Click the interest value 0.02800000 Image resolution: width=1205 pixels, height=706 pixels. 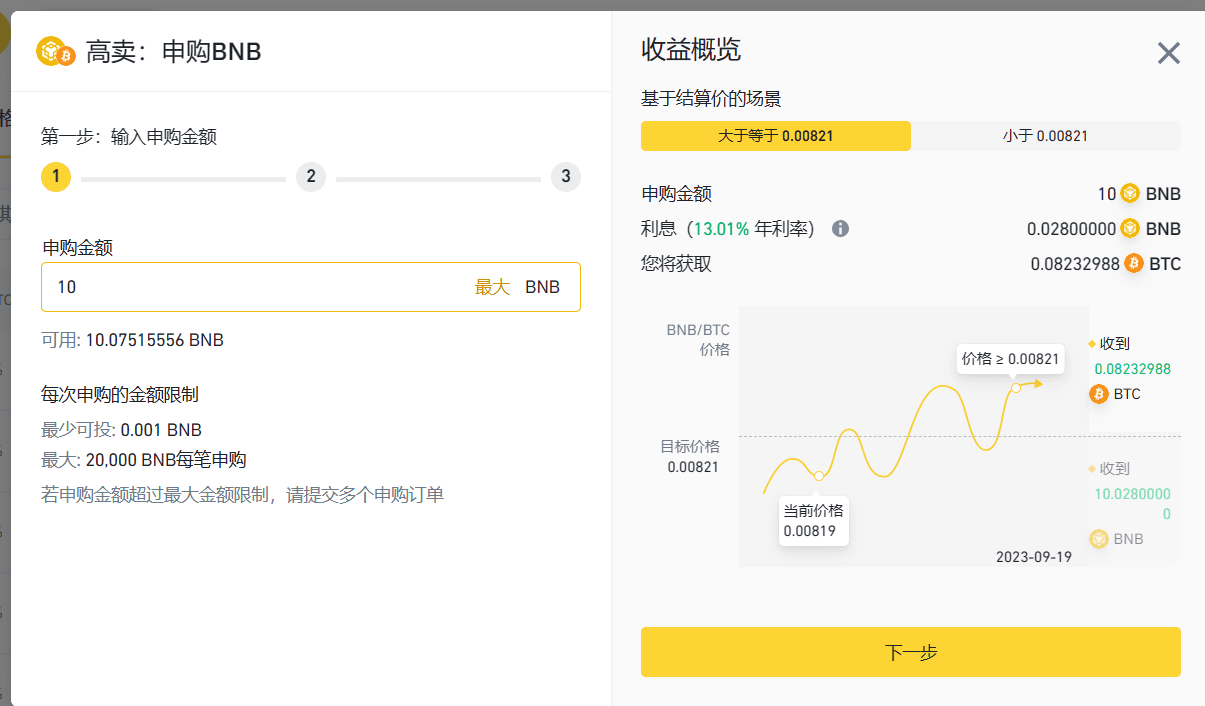pyautogui.click(x=1071, y=229)
